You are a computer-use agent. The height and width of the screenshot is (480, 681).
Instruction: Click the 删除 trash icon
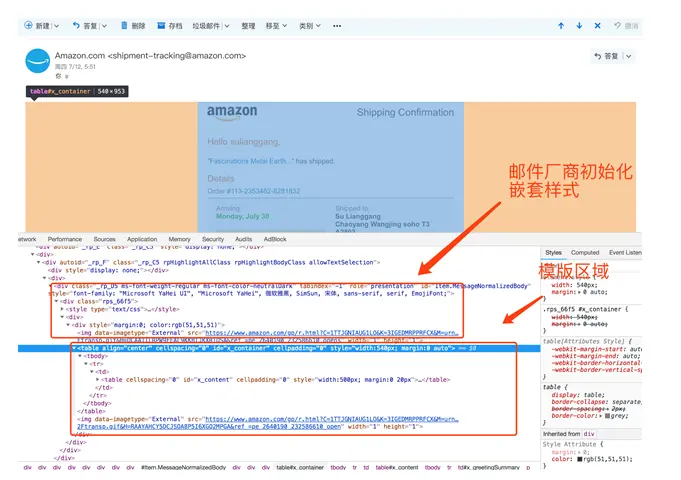124,26
